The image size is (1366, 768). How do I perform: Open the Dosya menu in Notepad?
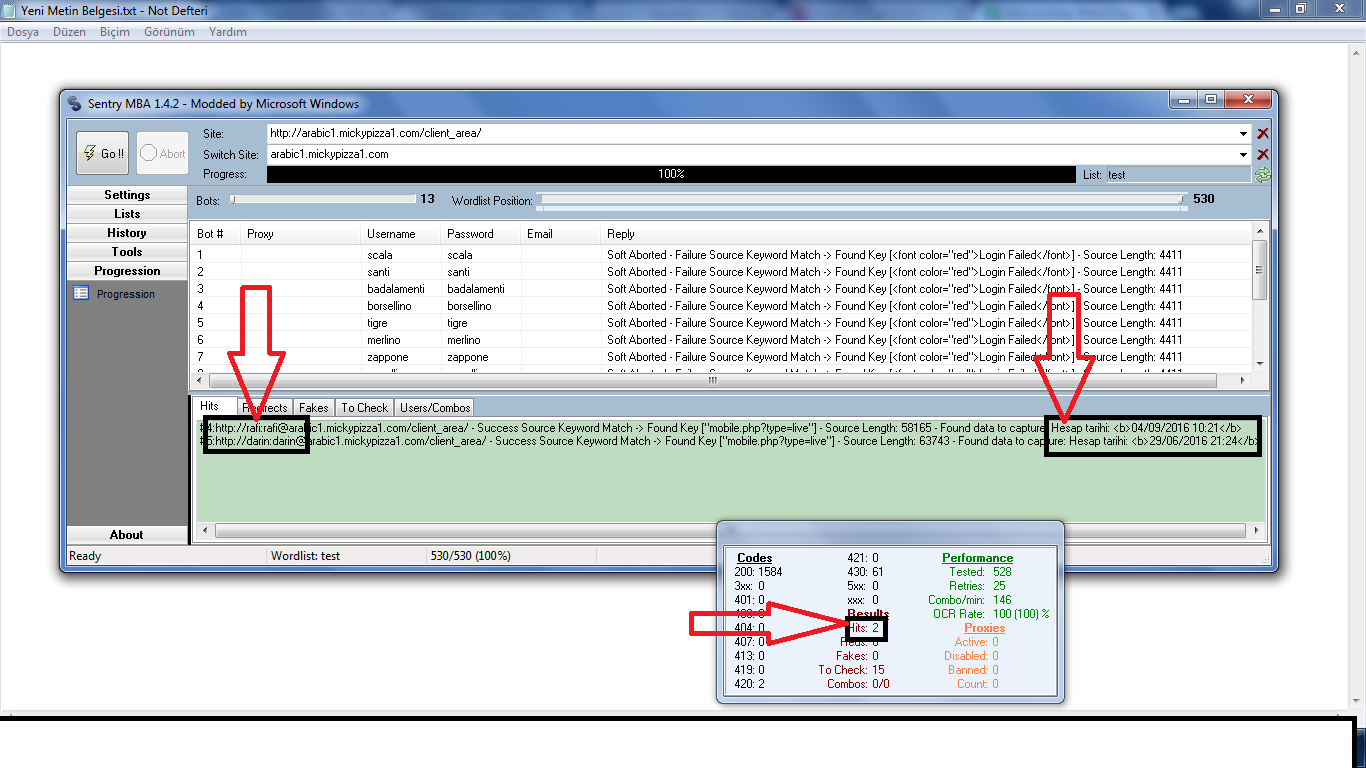click(x=23, y=32)
